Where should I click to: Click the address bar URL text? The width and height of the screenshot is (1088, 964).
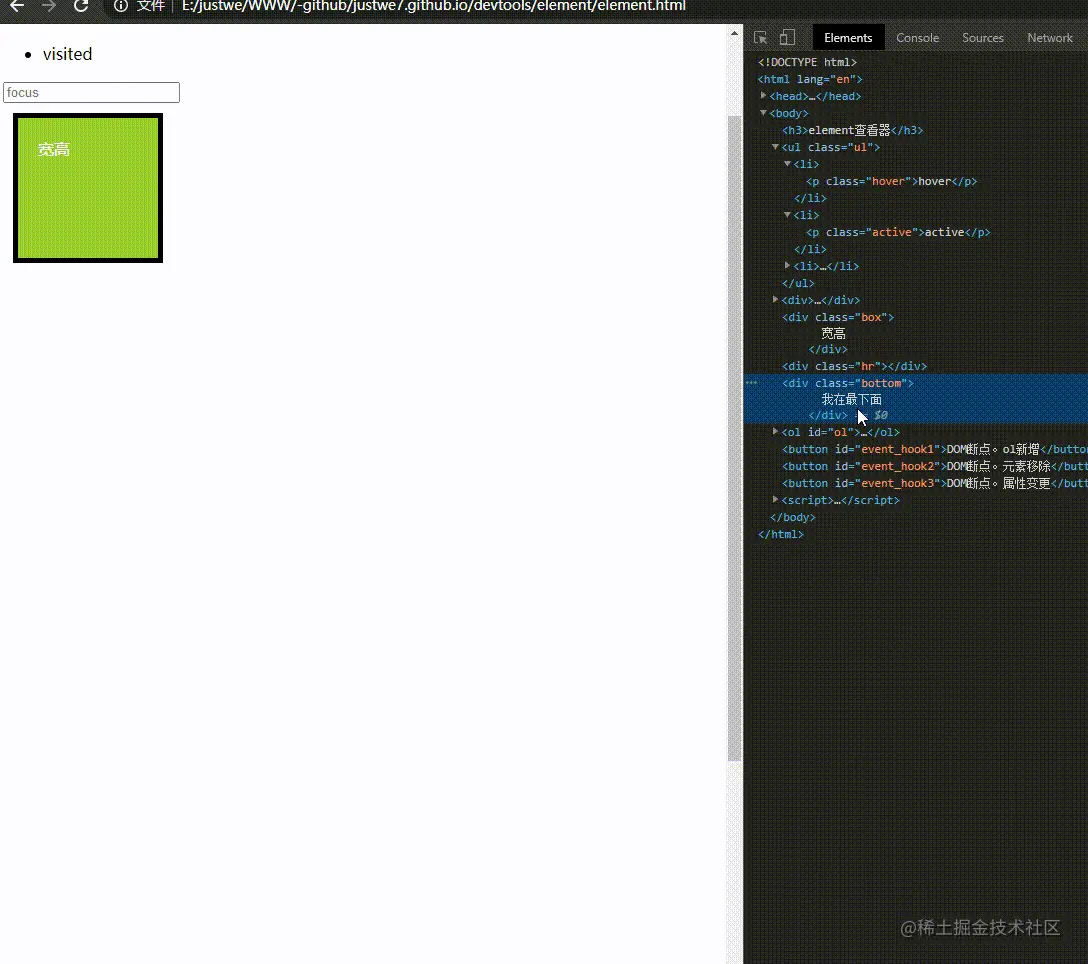tap(434, 6)
